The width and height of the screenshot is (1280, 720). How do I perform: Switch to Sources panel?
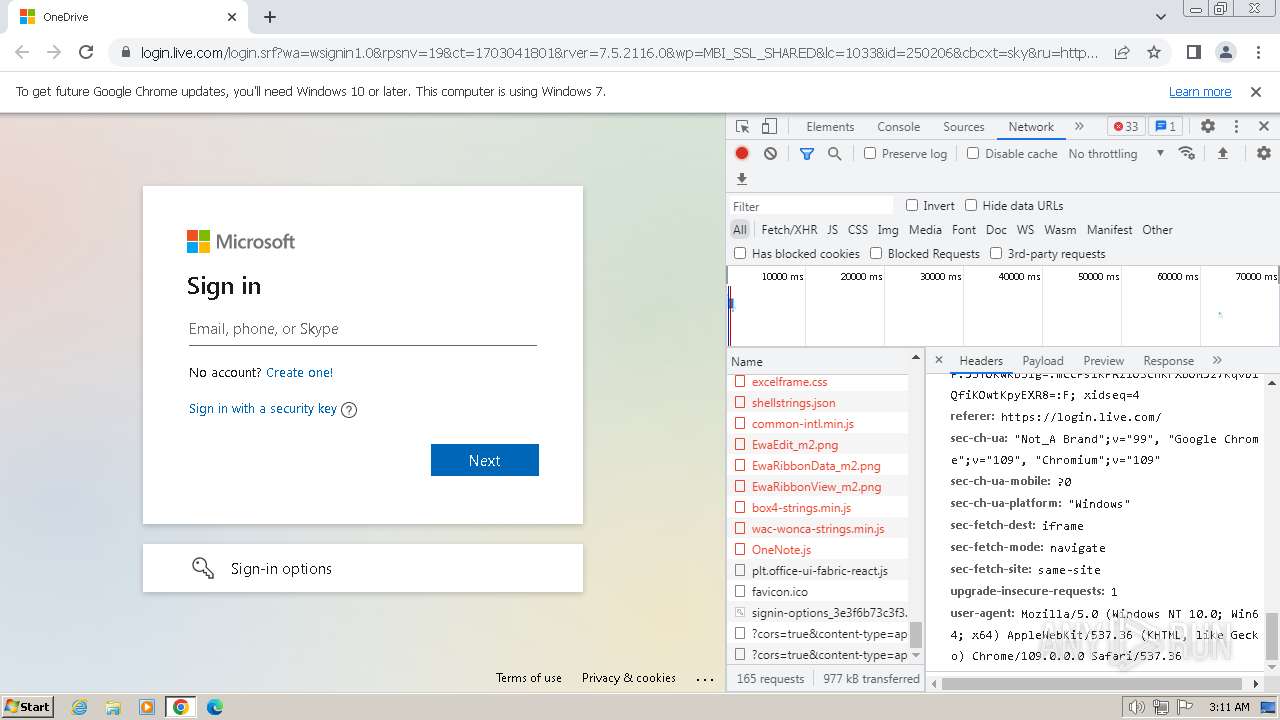964,127
